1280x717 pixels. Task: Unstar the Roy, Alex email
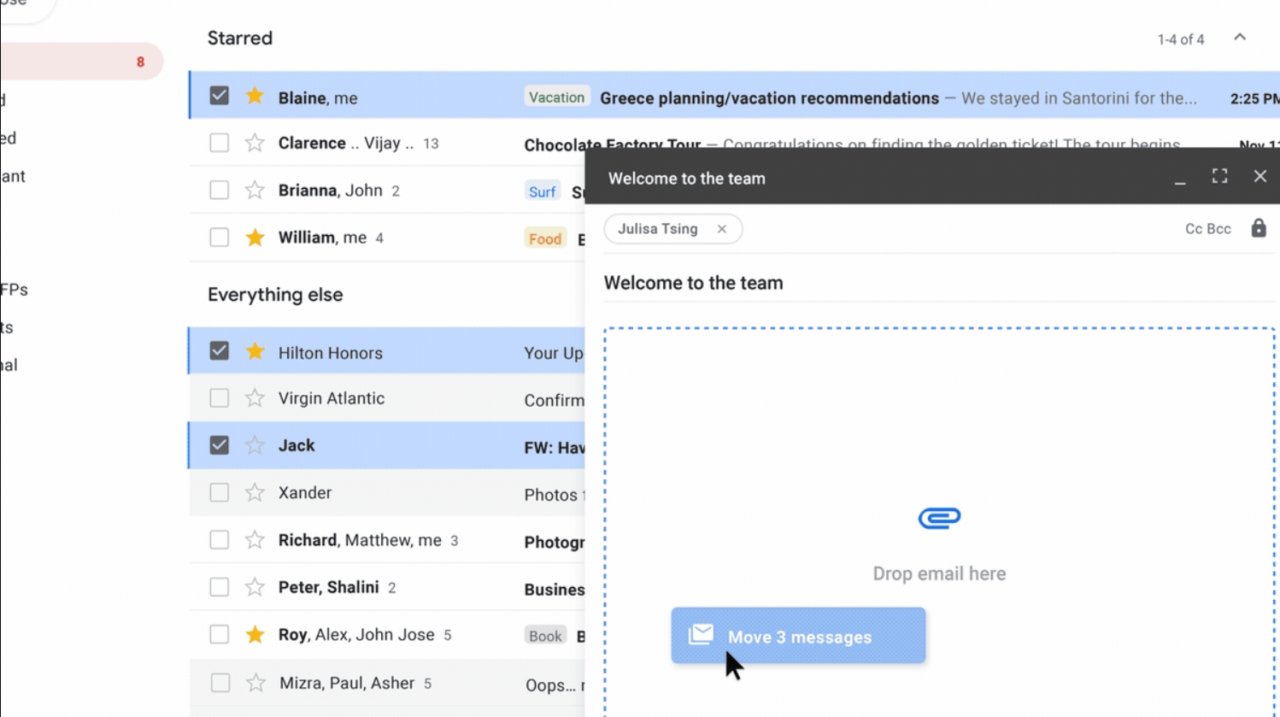255,634
